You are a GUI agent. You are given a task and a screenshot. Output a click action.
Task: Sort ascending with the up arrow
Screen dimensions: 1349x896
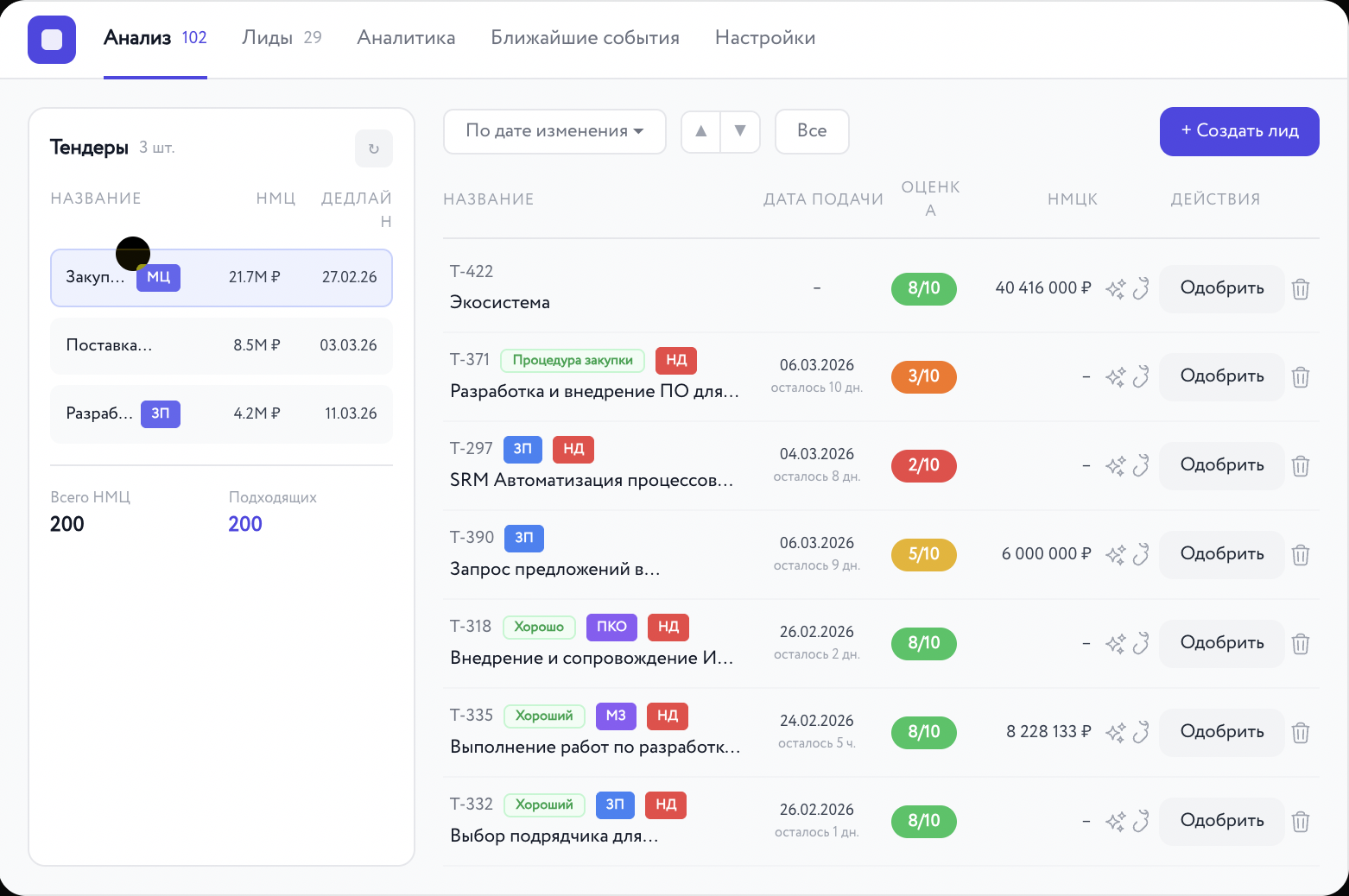[x=701, y=131]
